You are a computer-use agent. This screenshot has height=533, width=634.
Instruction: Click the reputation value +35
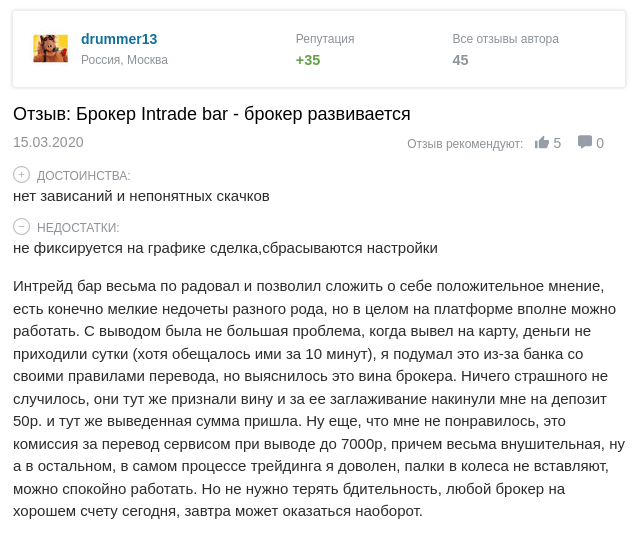pyautogui.click(x=308, y=60)
